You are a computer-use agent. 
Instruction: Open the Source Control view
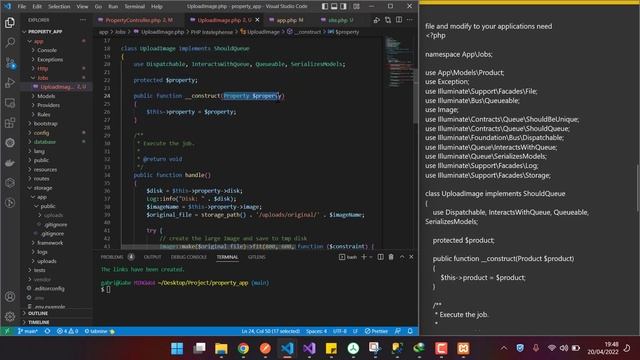[10, 62]
